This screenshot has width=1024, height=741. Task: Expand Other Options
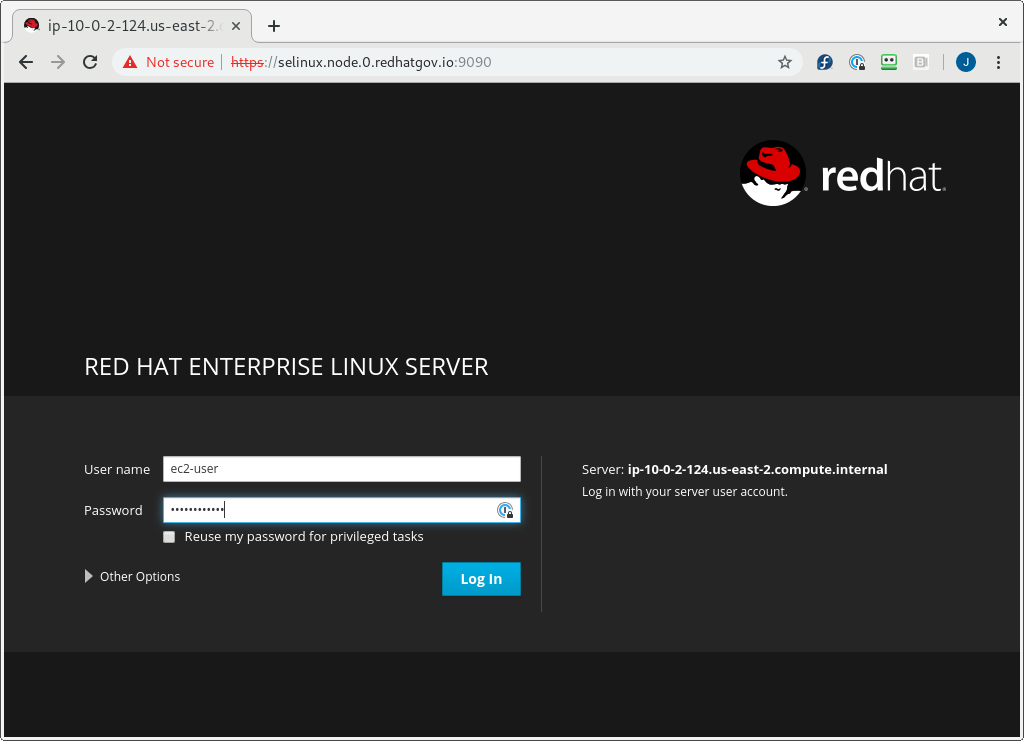[x=133, y=576]
